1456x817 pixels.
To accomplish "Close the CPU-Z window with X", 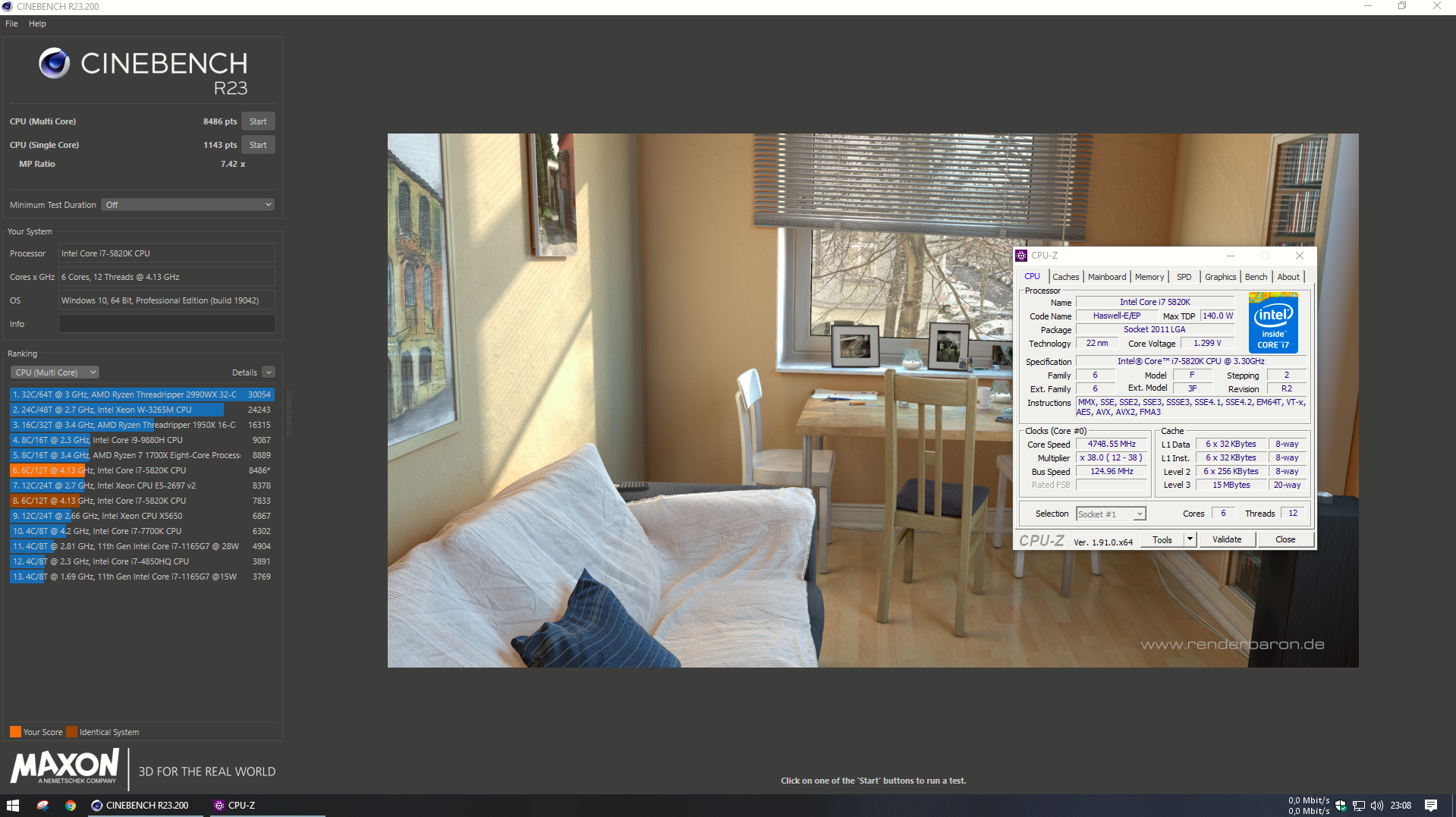I will (1299, 256).
